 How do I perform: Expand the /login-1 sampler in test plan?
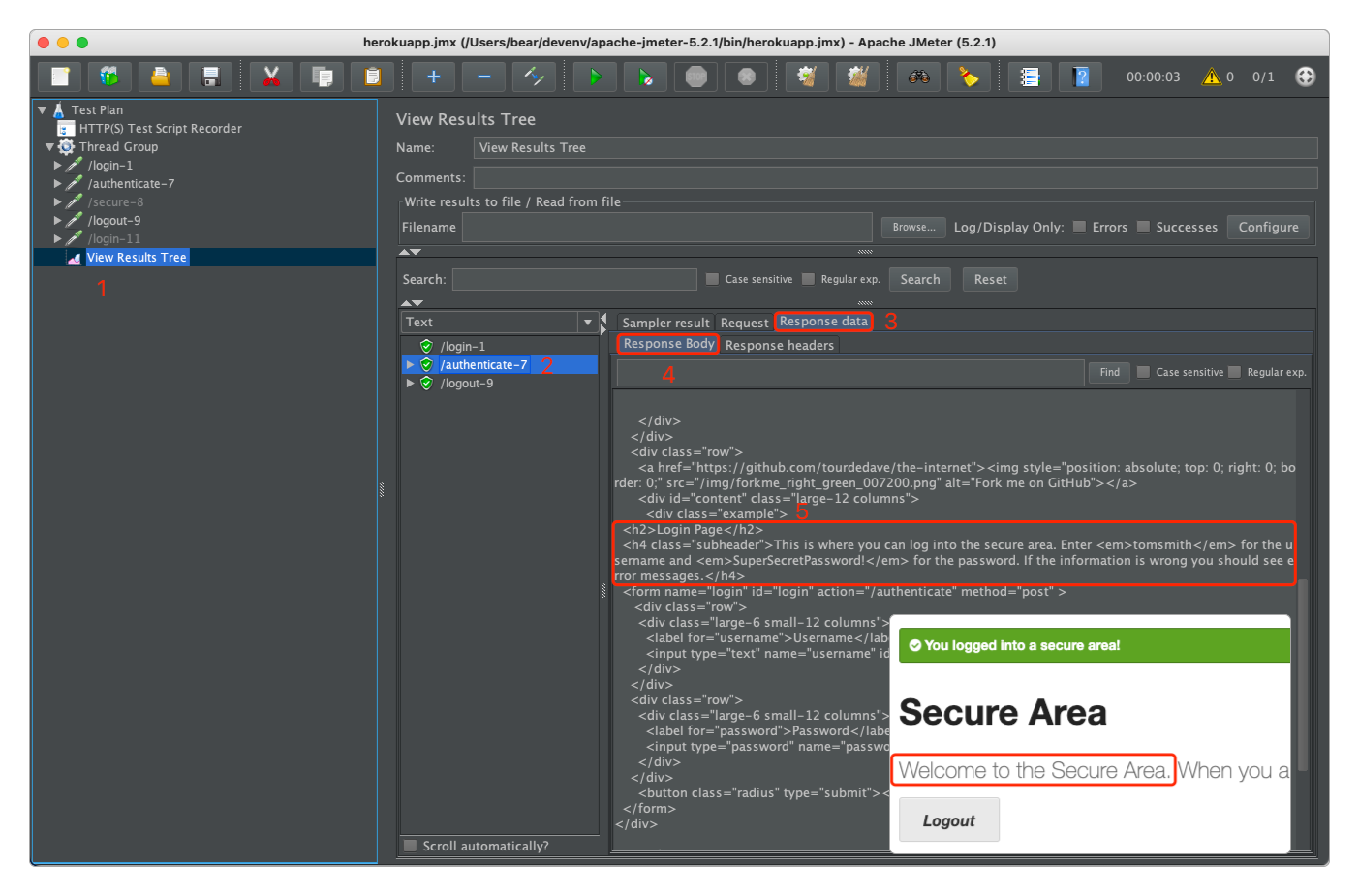tap(57, 166)
